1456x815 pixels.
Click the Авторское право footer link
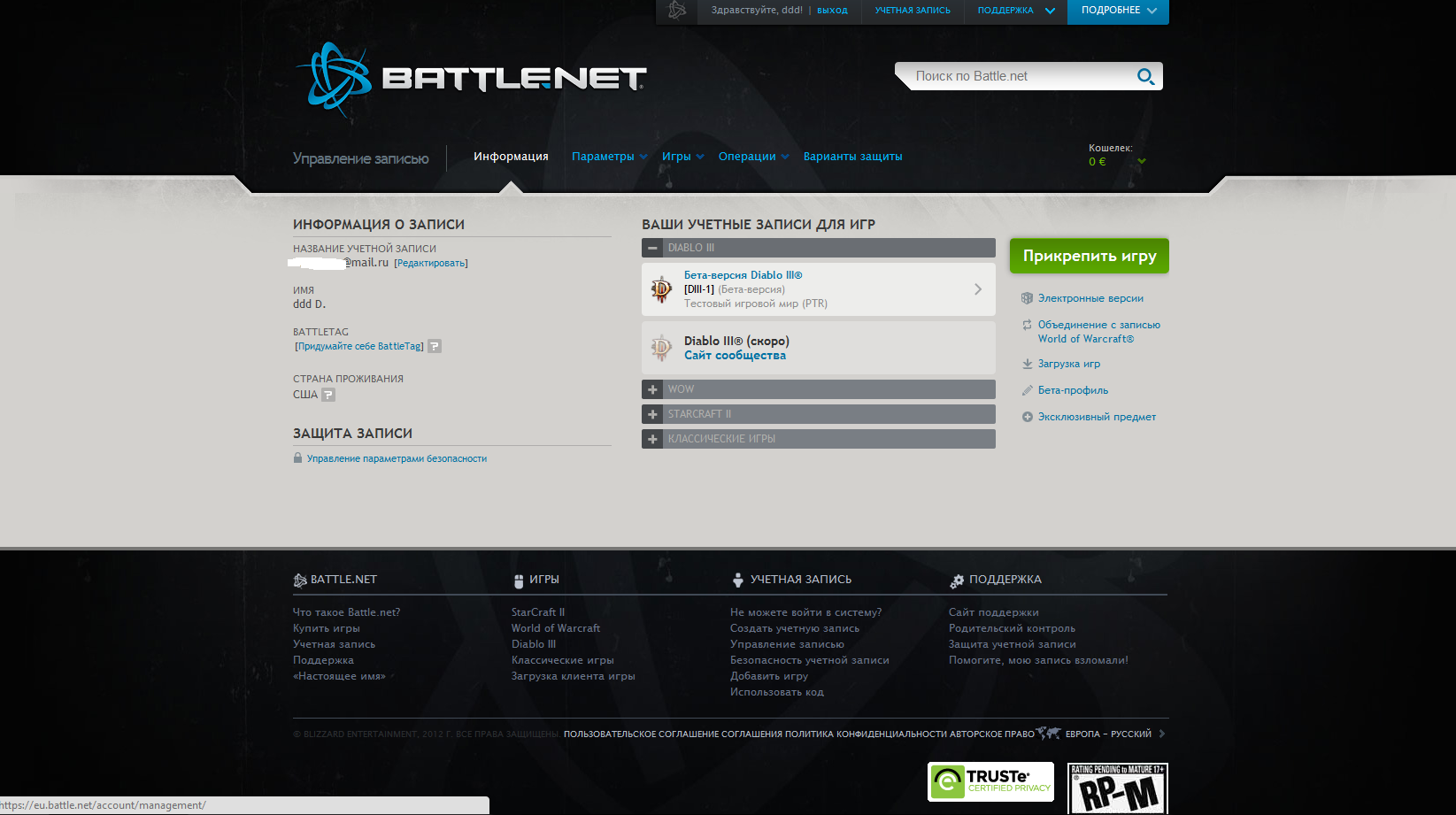[x=992, y=734]
